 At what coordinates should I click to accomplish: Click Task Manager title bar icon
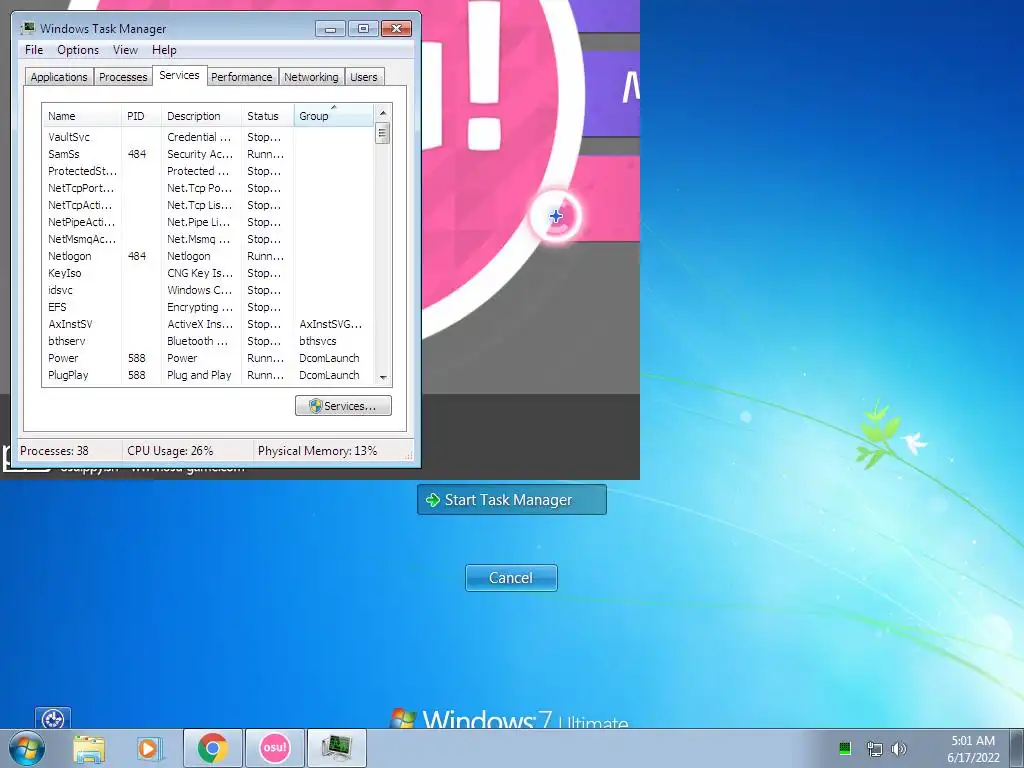(x=28, y=28)
